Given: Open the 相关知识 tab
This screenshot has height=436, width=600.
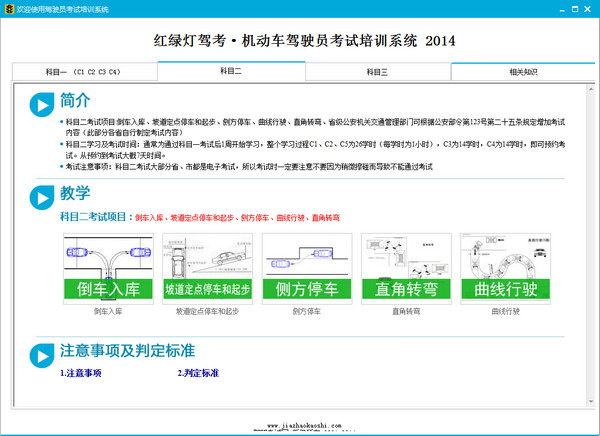Looking at the screenshot, I should coord(523,72).
